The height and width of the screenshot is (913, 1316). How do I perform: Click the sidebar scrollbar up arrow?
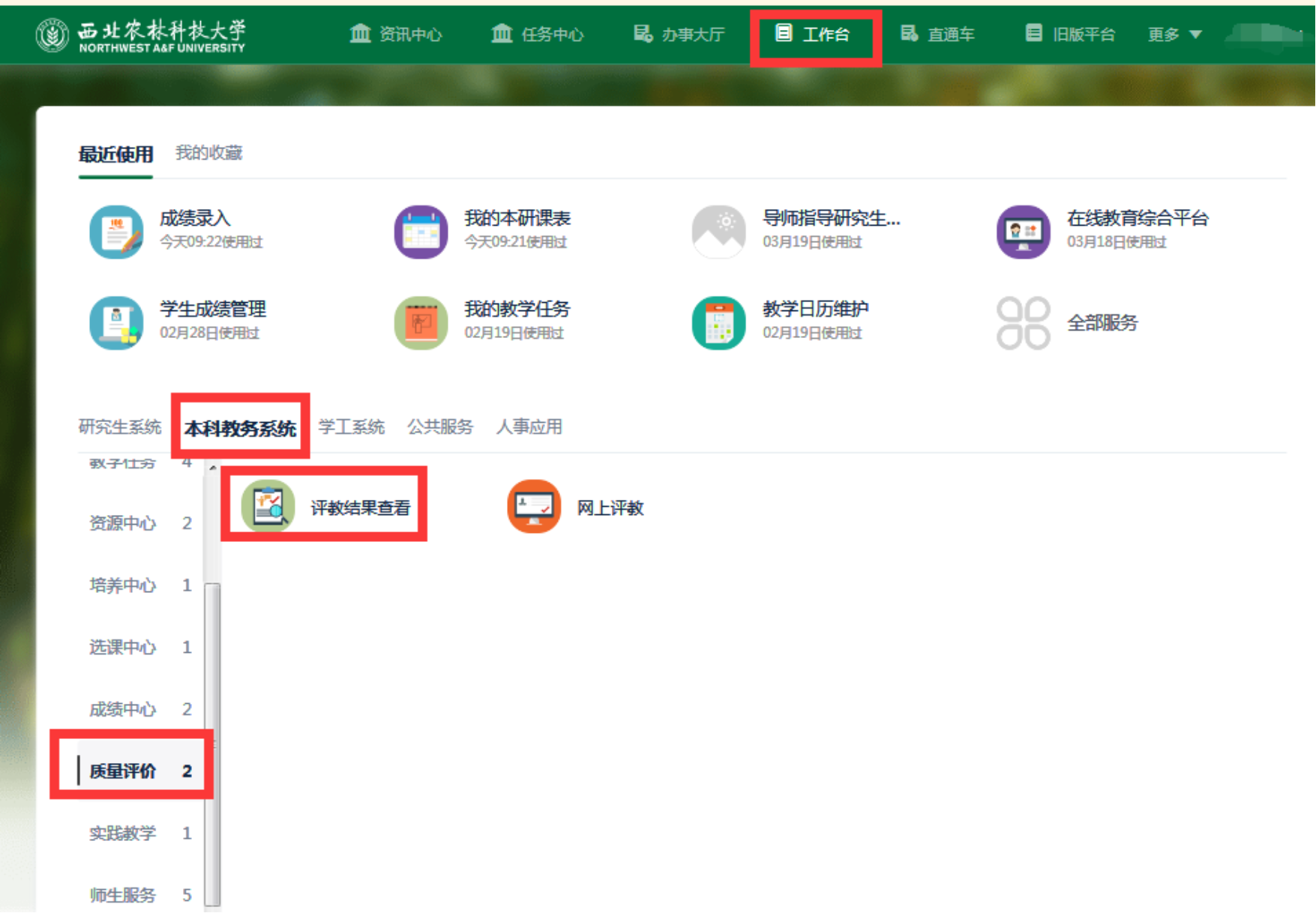pyautogui.click(x=213, y=468)
